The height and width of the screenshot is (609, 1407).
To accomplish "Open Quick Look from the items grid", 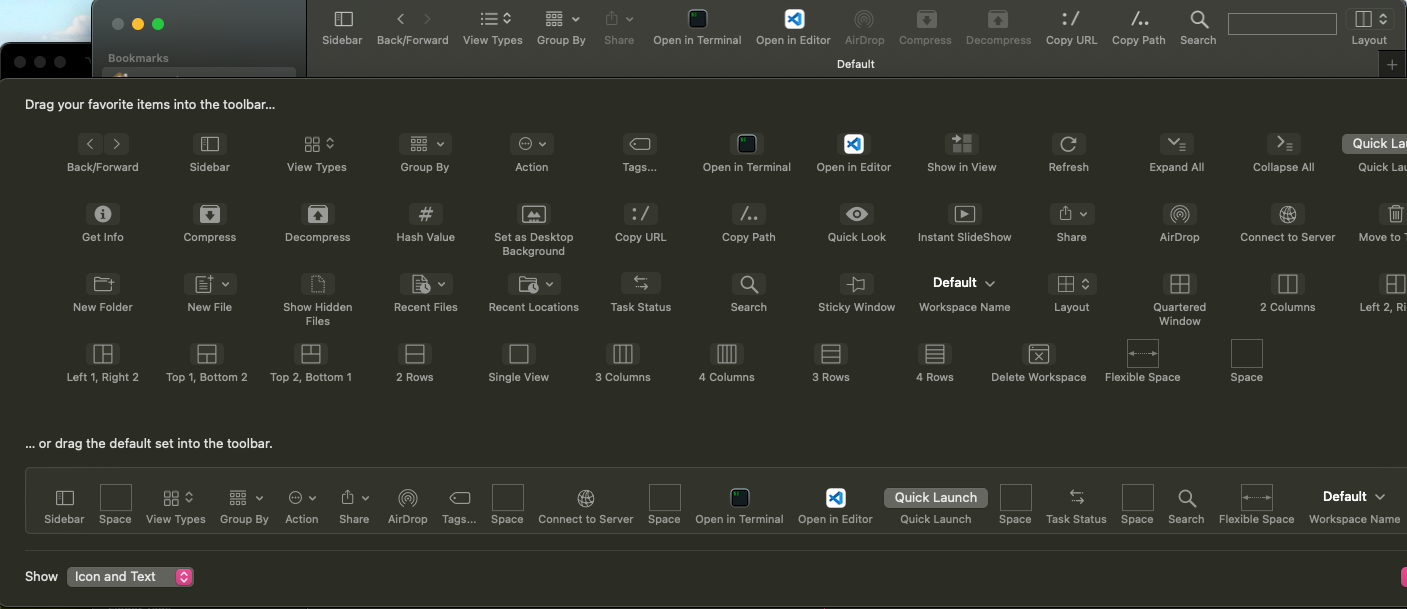I will pyautogui.click(x=856, y=215).
